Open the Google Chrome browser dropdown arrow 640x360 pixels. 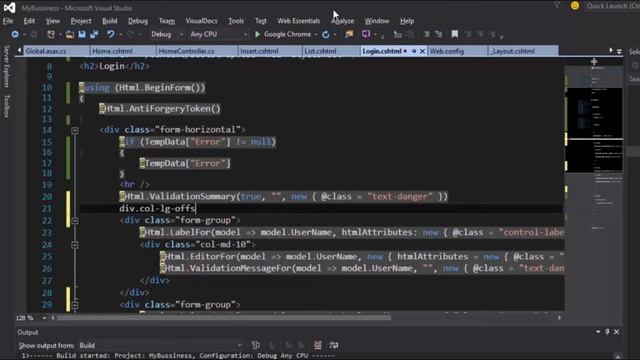[x=316, y=35]
